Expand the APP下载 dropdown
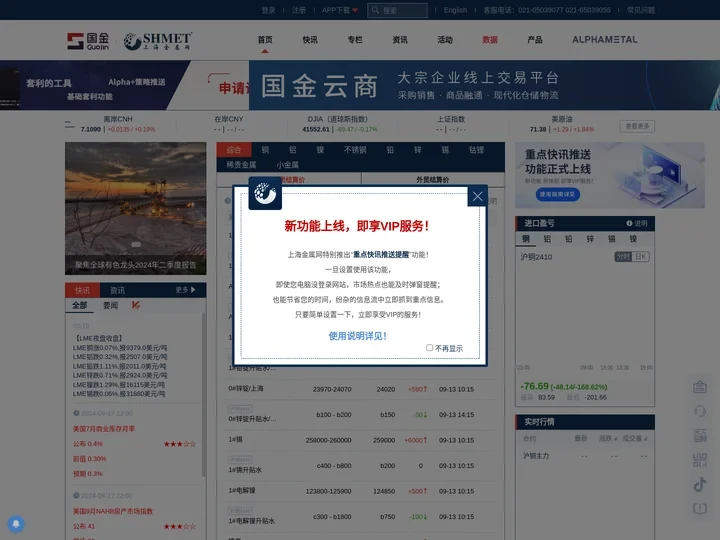This screenshot has width=720, height=540. coord(340,10)
